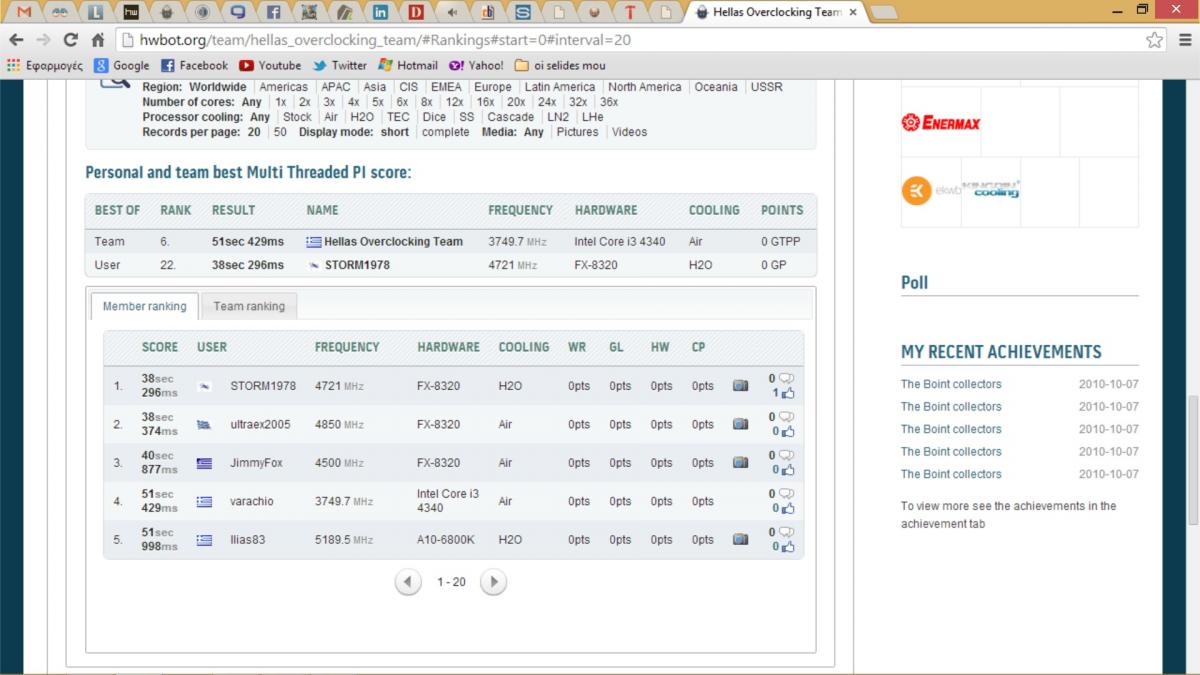Viewport: 1200px width, 675px height.
Task: Open the Google bookmark
Action: click(x=122, y=66)
